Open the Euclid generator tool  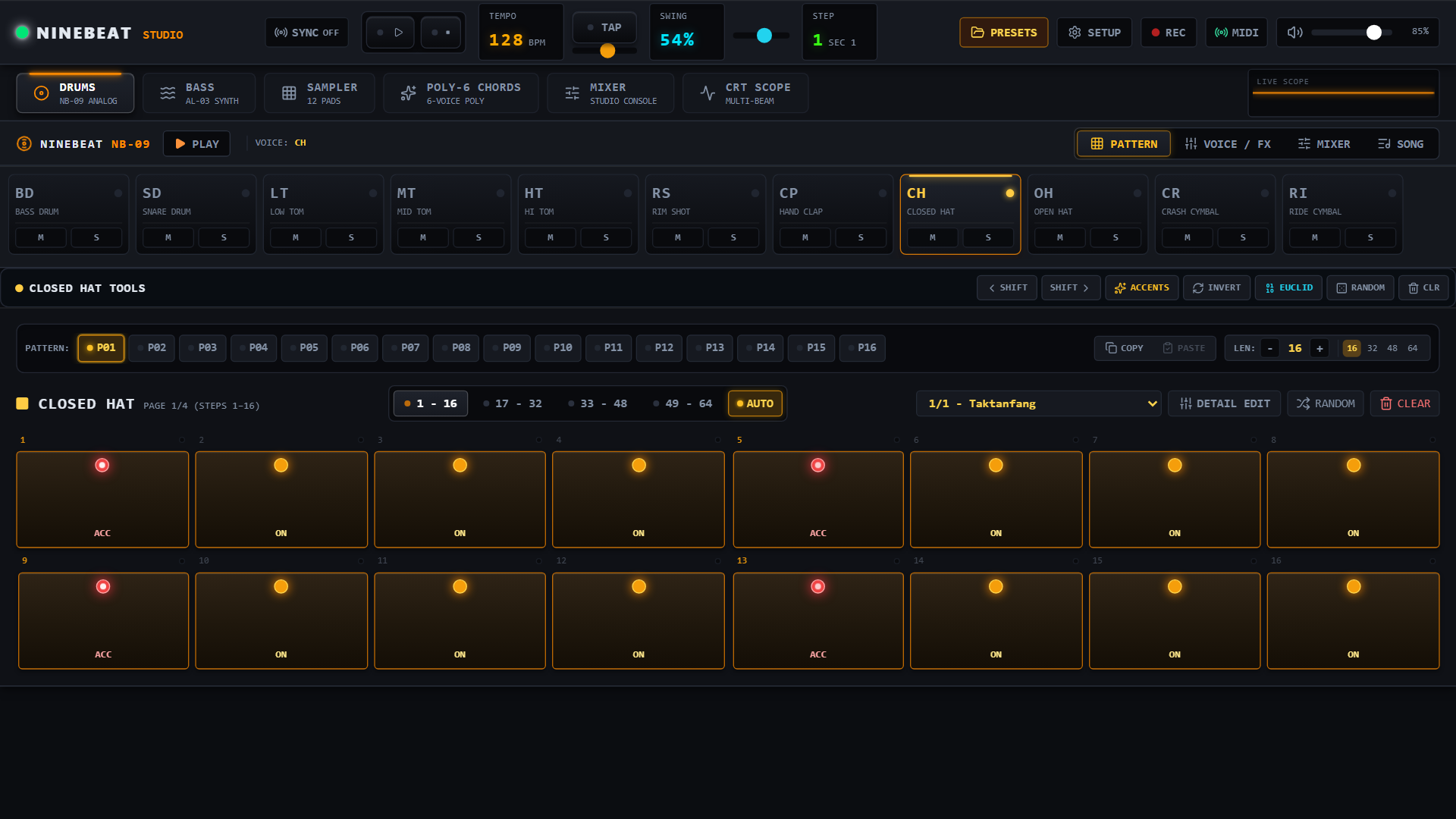(x=1289, y=288)
